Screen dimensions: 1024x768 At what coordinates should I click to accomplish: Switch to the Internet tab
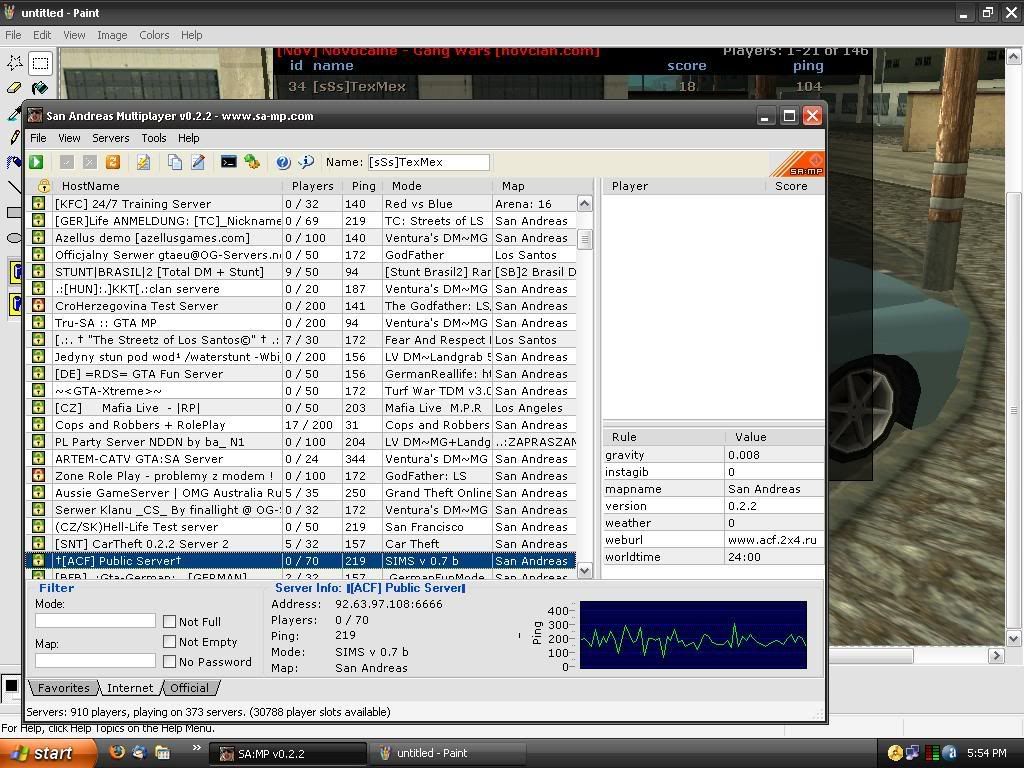[130, 688]
